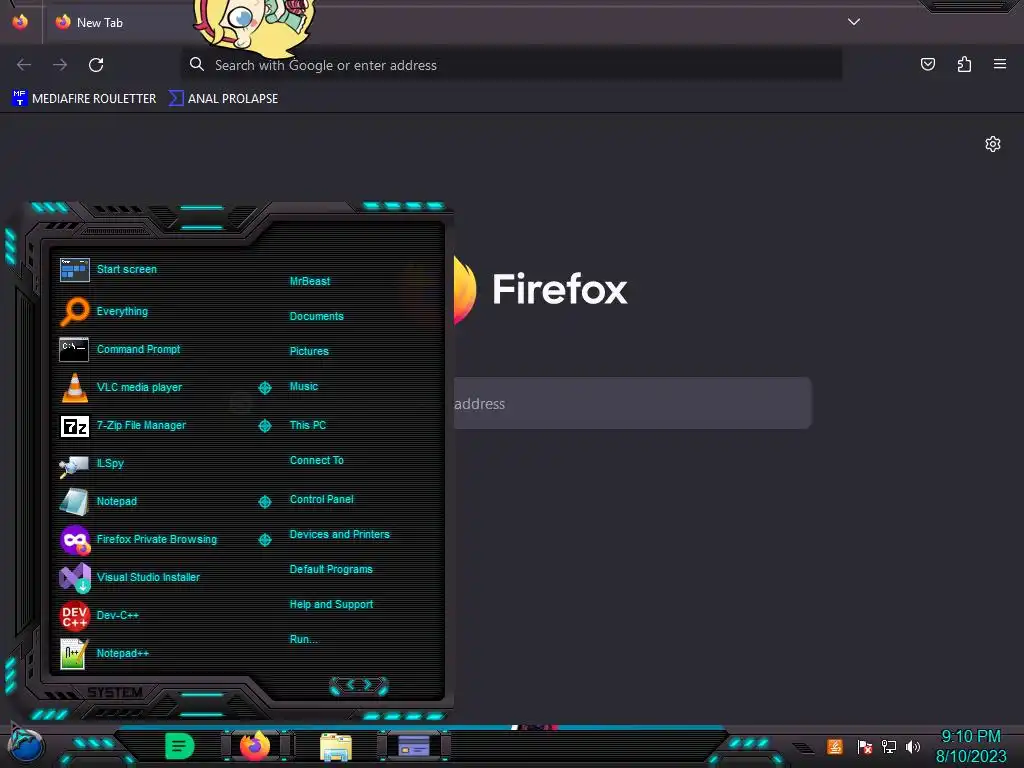The image size is (1024, 768).
Task: Open Firefox application hamburger menu
Action: (x=1000, y=64)
